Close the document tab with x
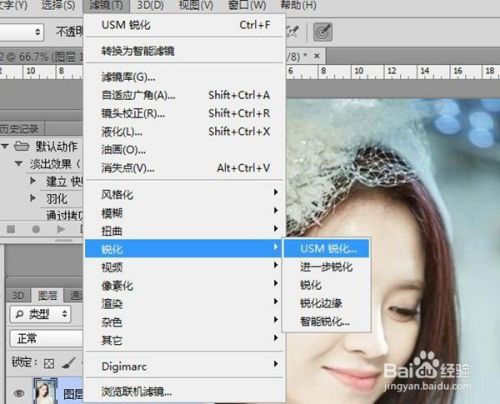This screenshot has height=404, width=500. point(317,56)
